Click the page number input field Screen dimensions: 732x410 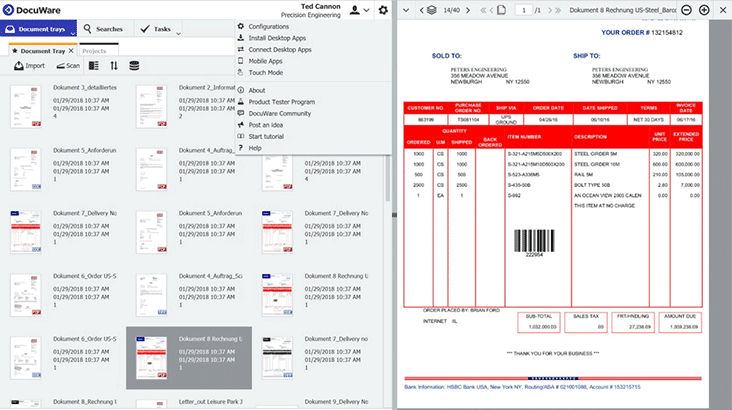527,10
